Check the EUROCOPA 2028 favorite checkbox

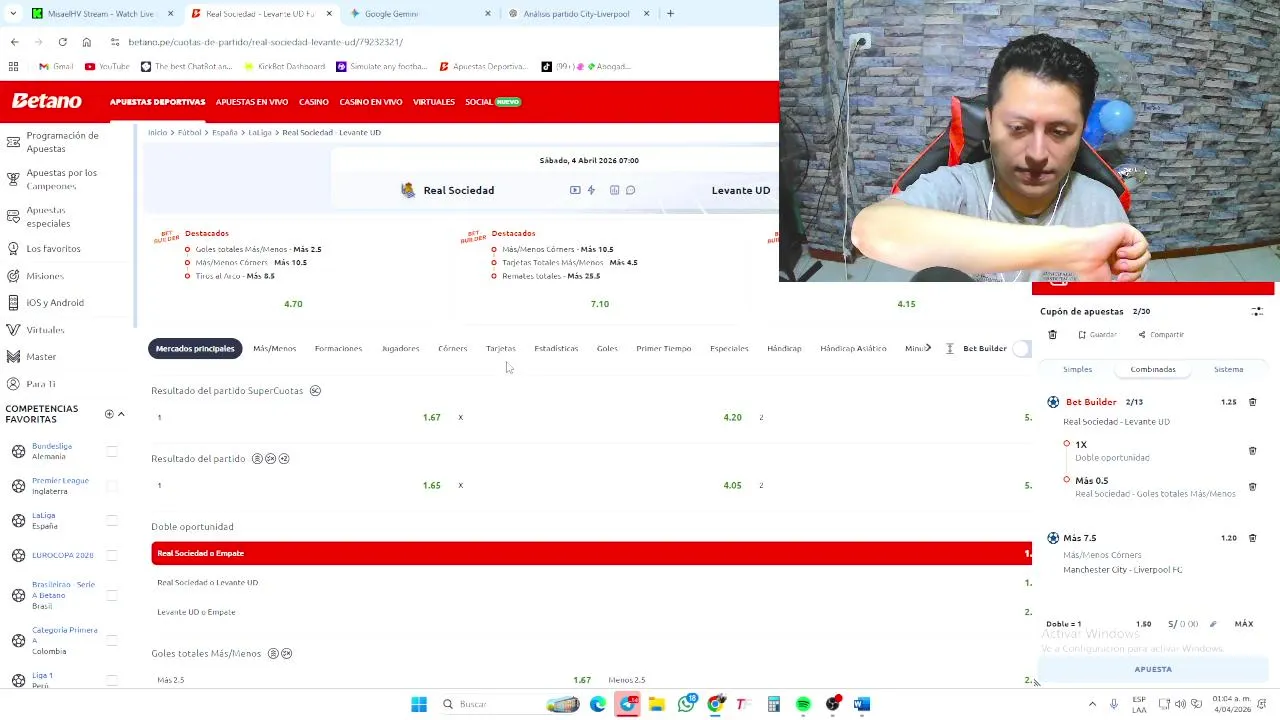coord(112,555)
